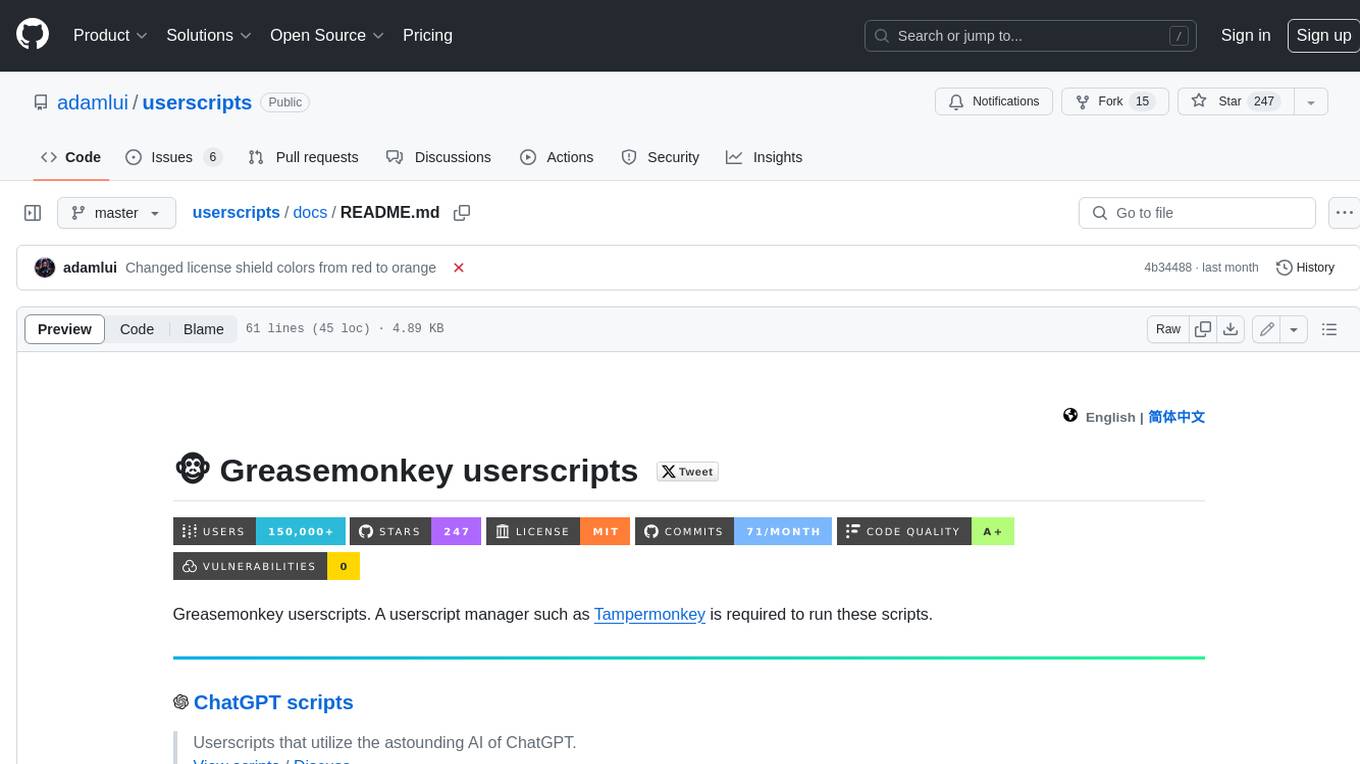Open the adamlui owner profile link
The height and width of the screenshot is (764, 1360).
pyautogui.click(x=93, y=102)
